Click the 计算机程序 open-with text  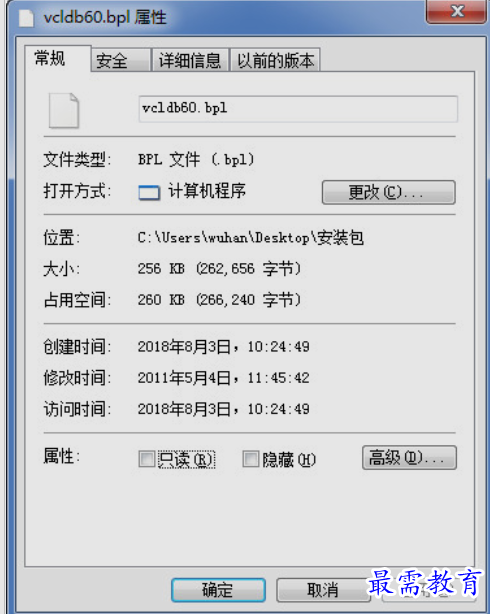click(x=207, y=191)
